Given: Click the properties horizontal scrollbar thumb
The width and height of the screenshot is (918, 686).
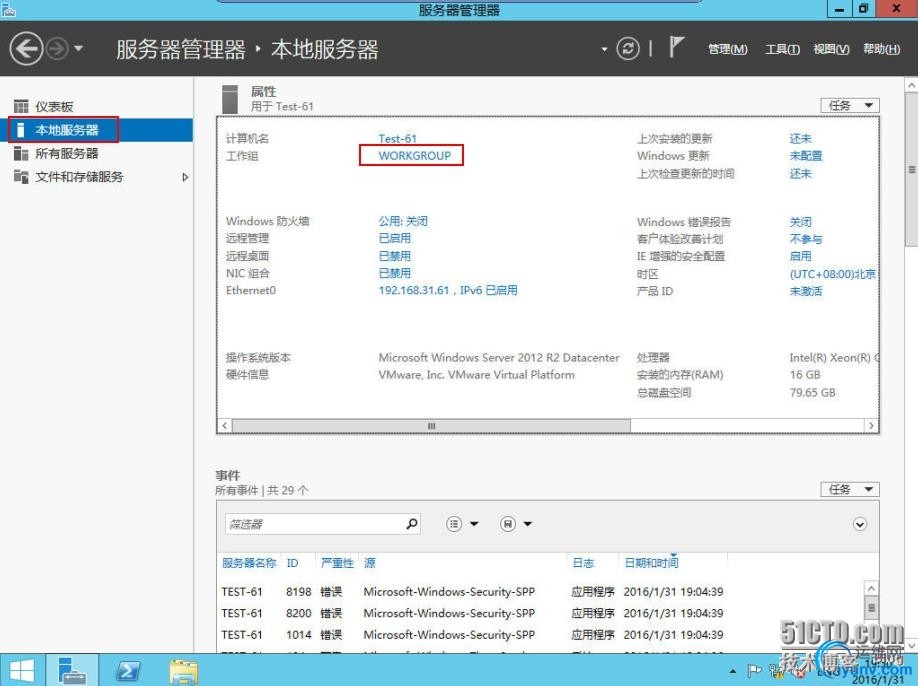Looking at the screenshot, I should (x=431, y=426).
